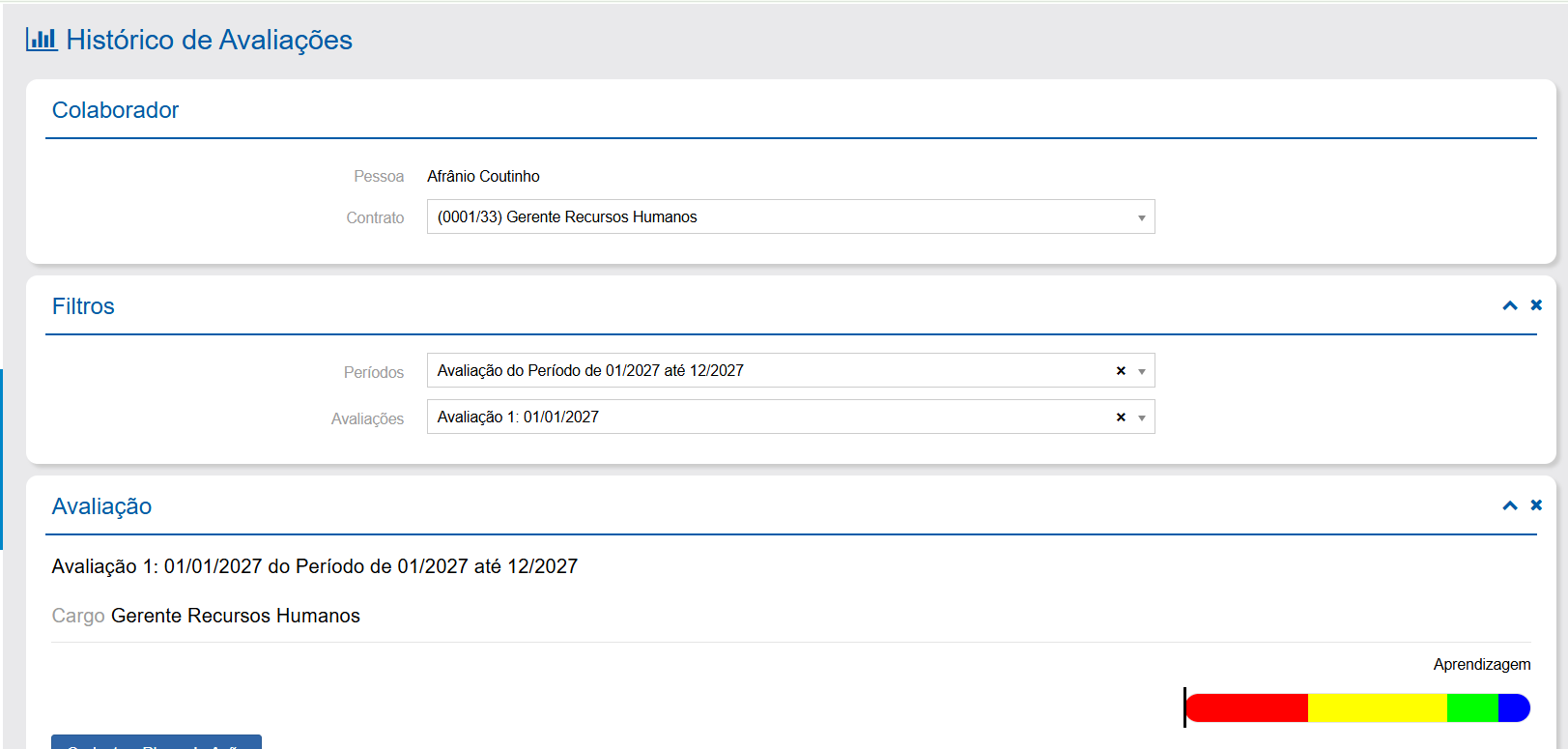The height and width of the screenshot is (749, 1568).
Task: Clear the selected Períodos value
Action: 1121,371
